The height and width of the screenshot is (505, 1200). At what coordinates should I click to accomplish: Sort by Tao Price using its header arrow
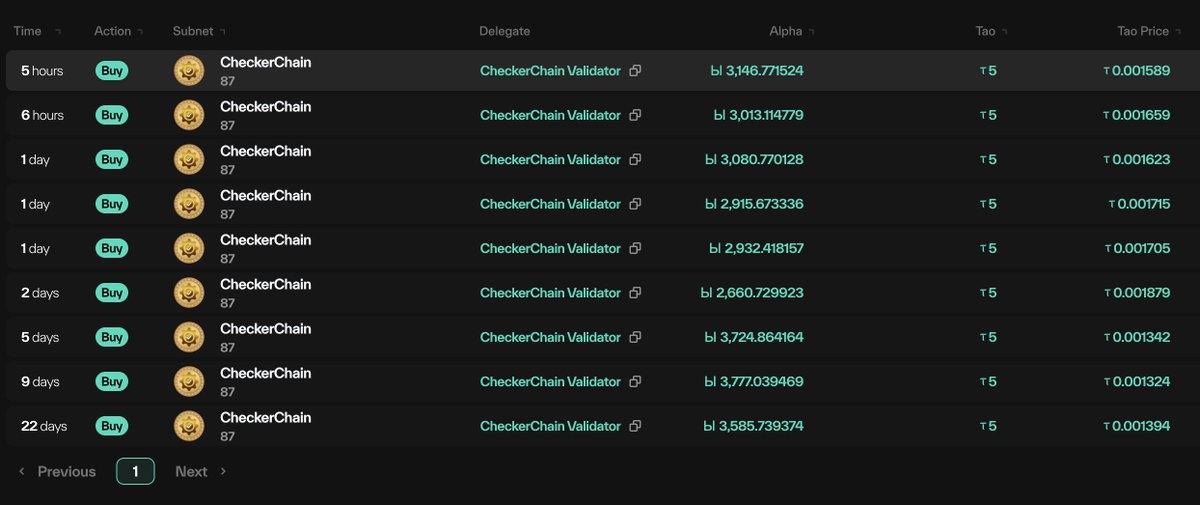(1178, 32)
